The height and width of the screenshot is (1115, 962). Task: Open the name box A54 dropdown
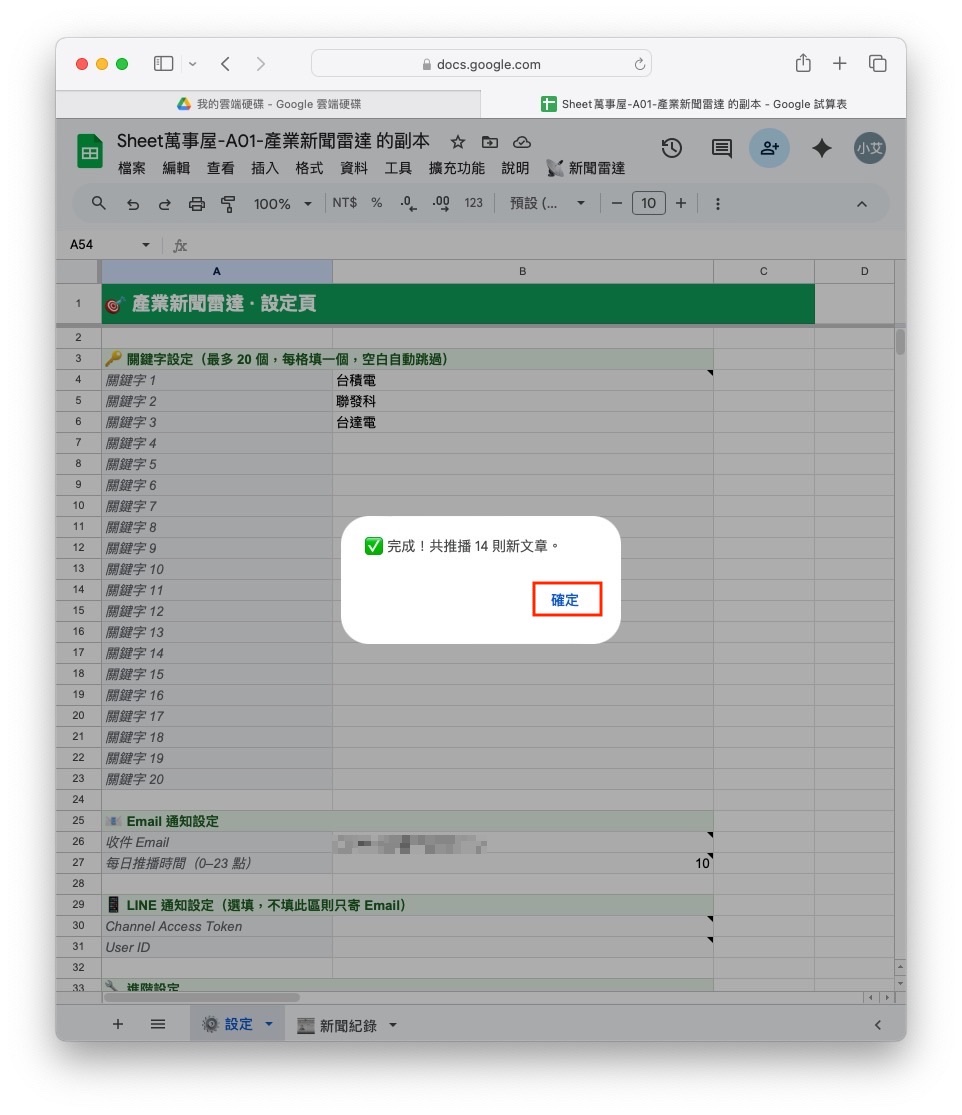[x=146, y=245]
